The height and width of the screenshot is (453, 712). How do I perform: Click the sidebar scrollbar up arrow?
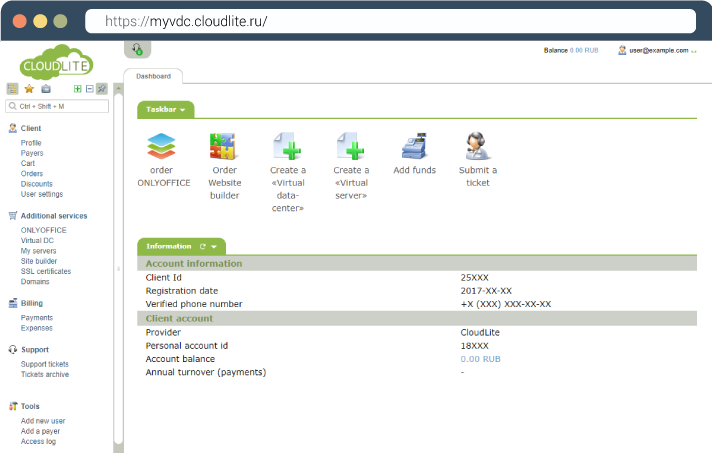[119, 88]
